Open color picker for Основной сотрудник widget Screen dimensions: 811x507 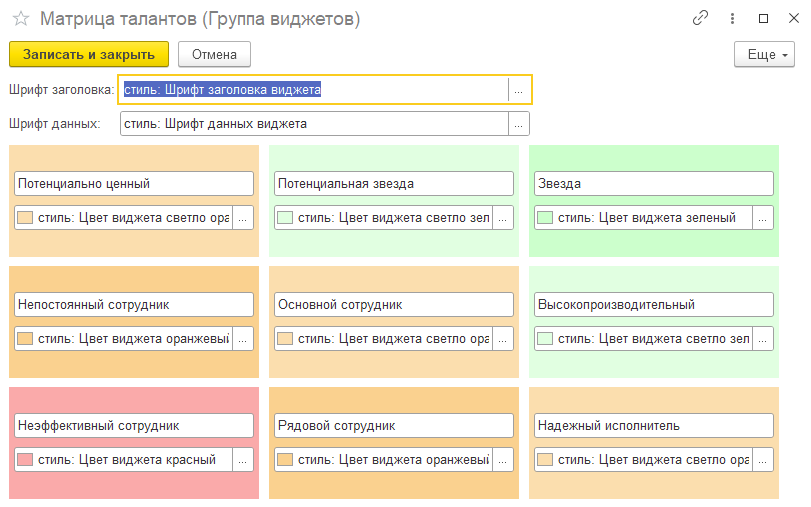(x=503, y=339)
